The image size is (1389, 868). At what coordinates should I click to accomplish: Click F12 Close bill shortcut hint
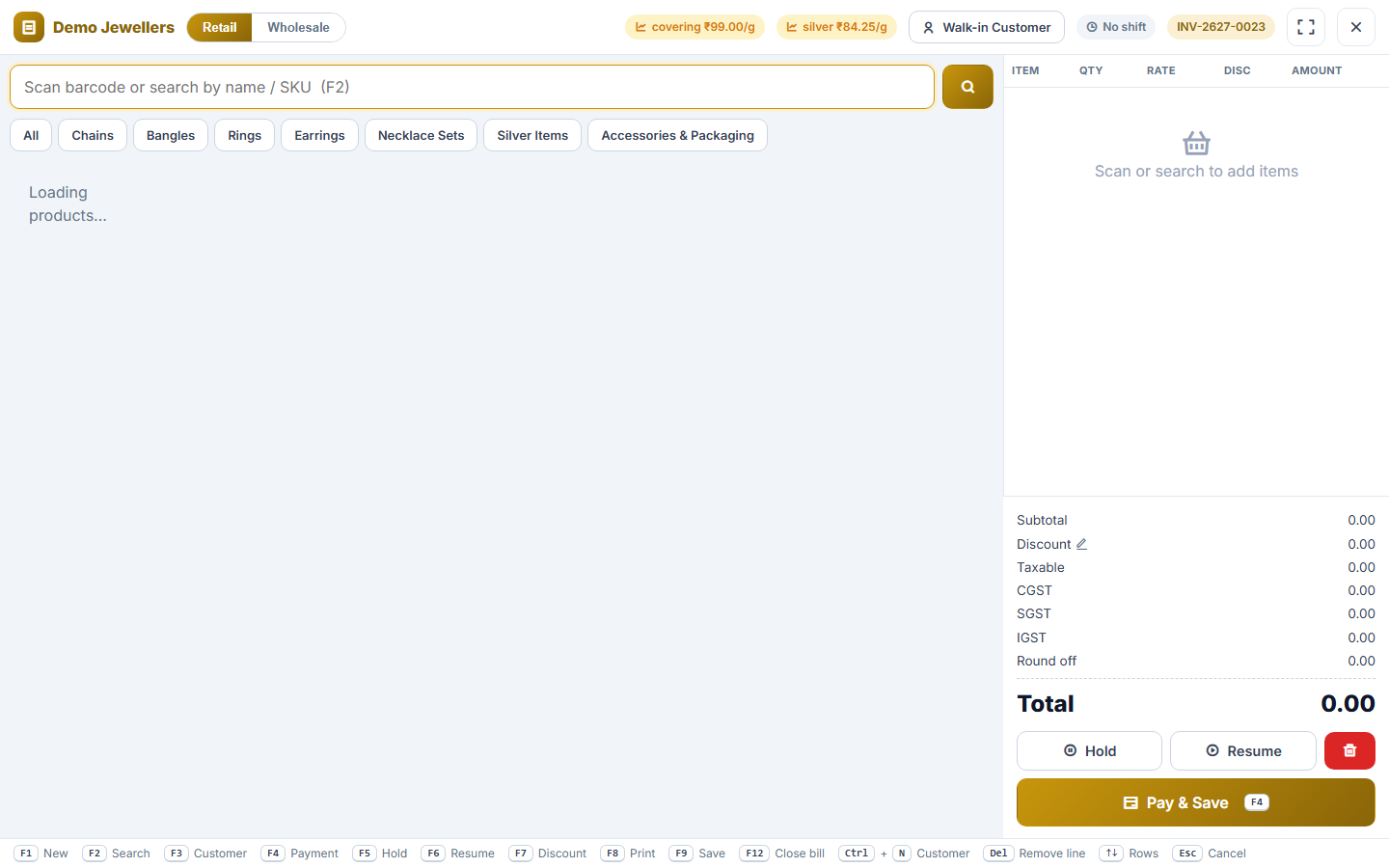(782, 854)
